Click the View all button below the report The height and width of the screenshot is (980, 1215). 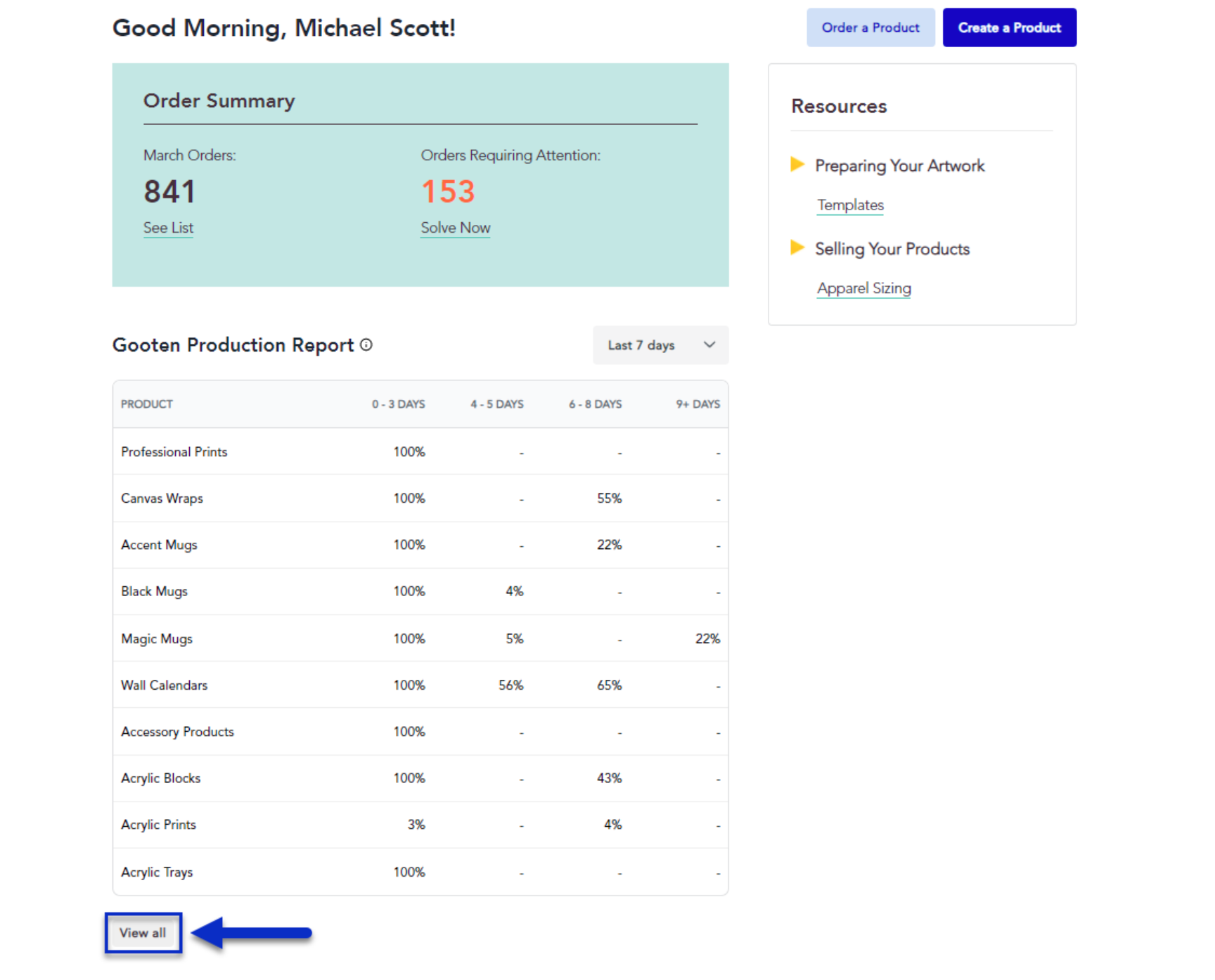[143, 933]
